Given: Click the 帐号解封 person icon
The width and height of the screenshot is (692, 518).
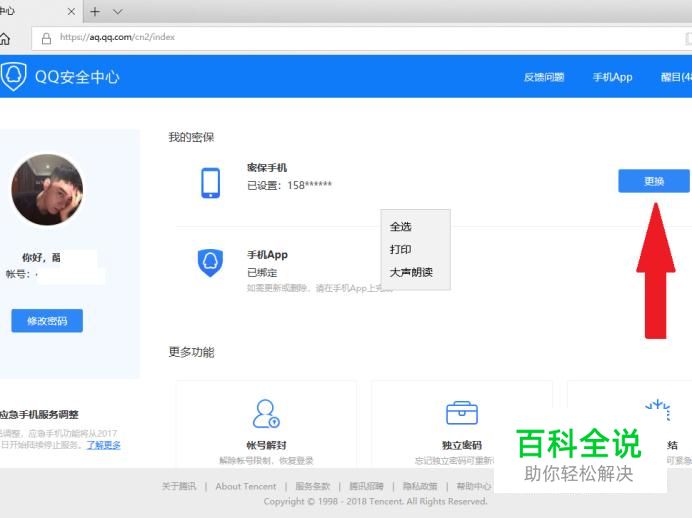Looking at the screenshot, I should tap(266, 414).
